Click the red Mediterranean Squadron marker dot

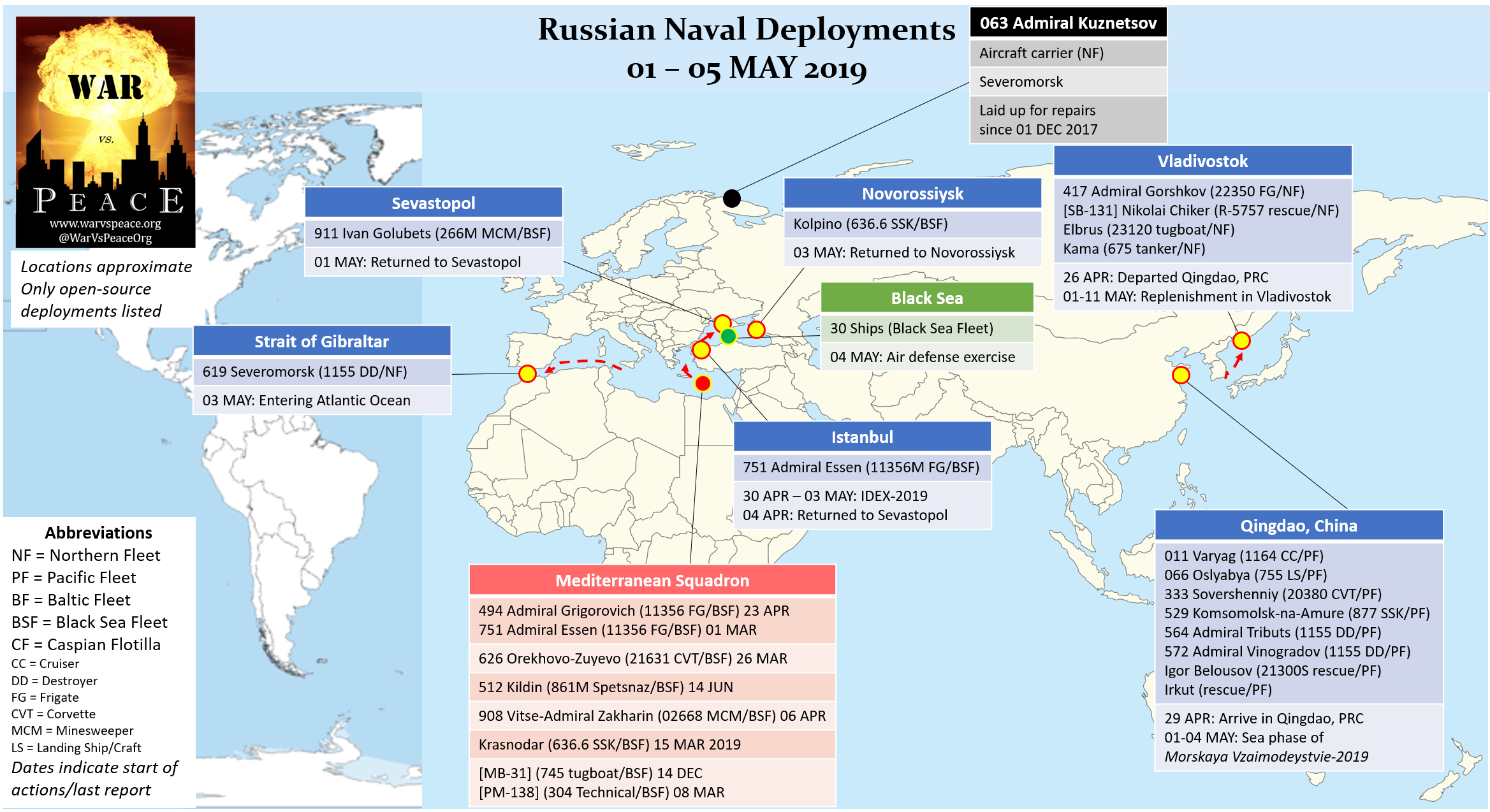[703, 383]
